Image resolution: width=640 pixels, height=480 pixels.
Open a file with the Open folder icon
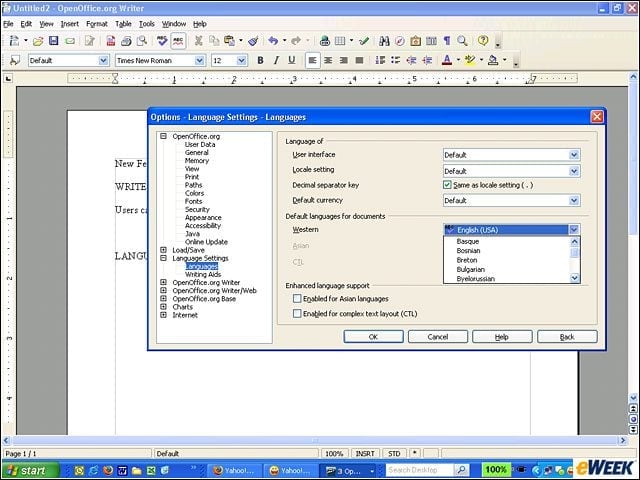pyautogui.click(x=38, y=41)
